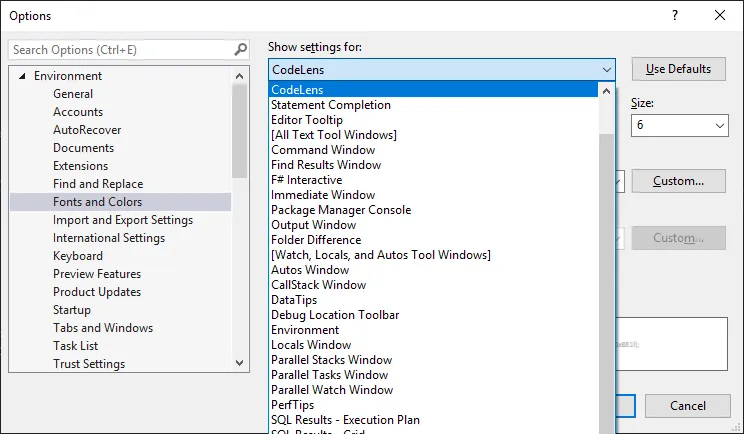
Task: Select SQL Results - Execution Plan
Action: 433,420
